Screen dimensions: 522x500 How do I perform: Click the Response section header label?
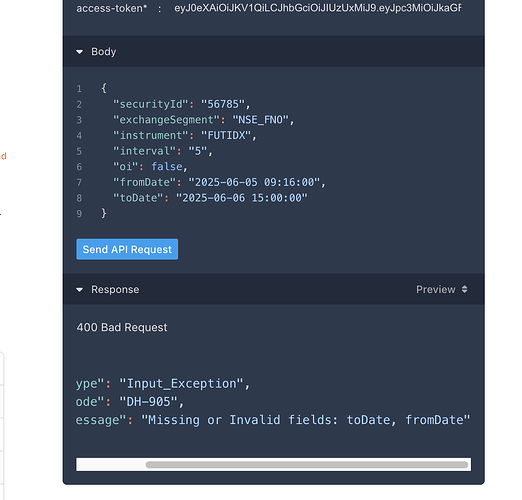[115, 289]
